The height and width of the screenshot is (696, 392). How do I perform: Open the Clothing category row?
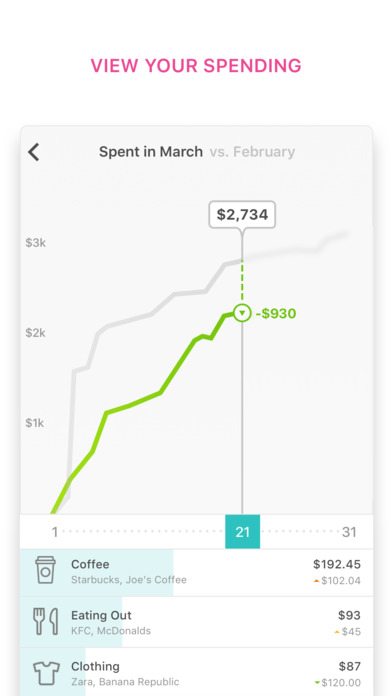click(x=196, y=672)
